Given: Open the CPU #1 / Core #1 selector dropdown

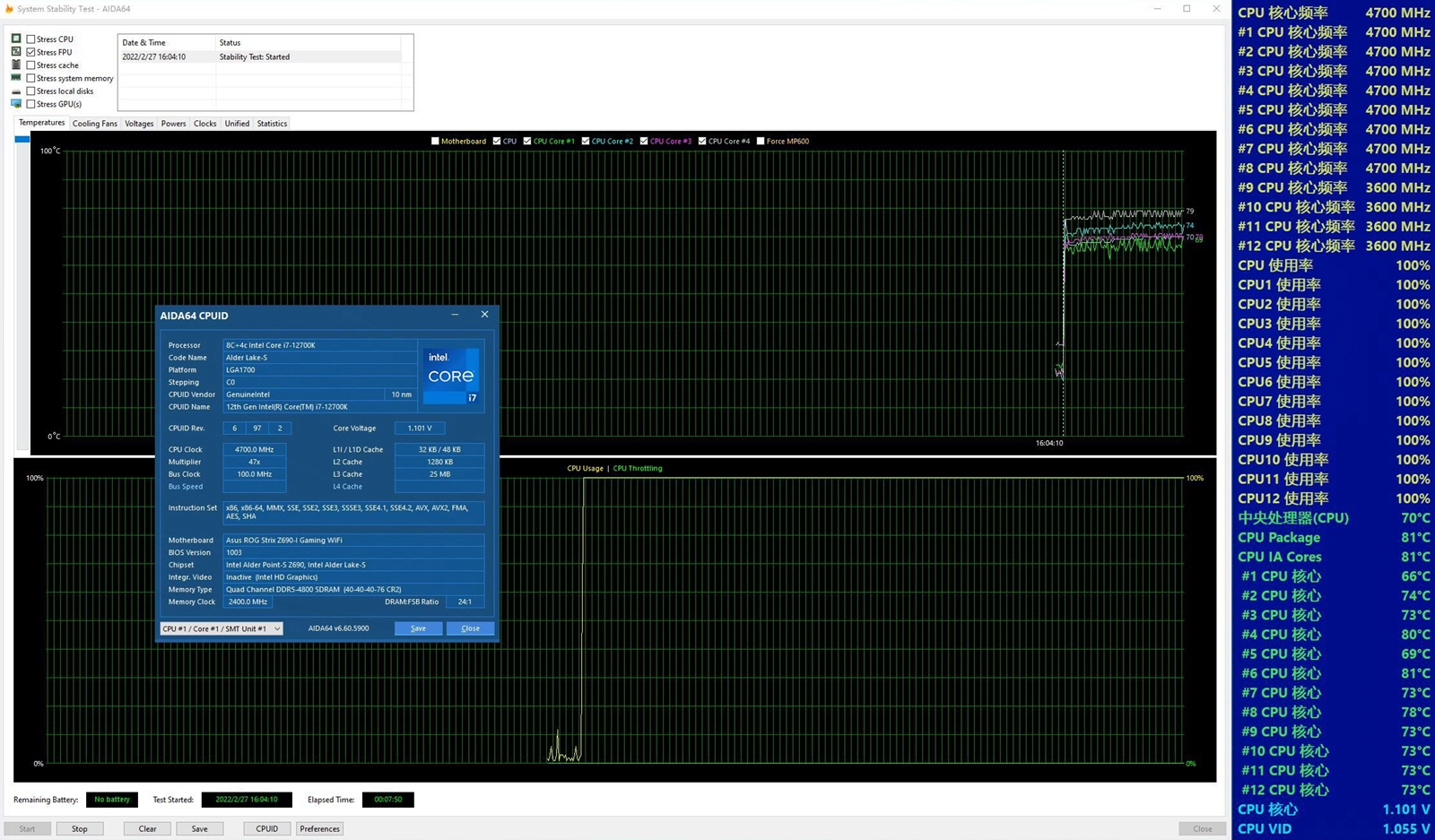Looking at the screenshot, I should [221, 628].
